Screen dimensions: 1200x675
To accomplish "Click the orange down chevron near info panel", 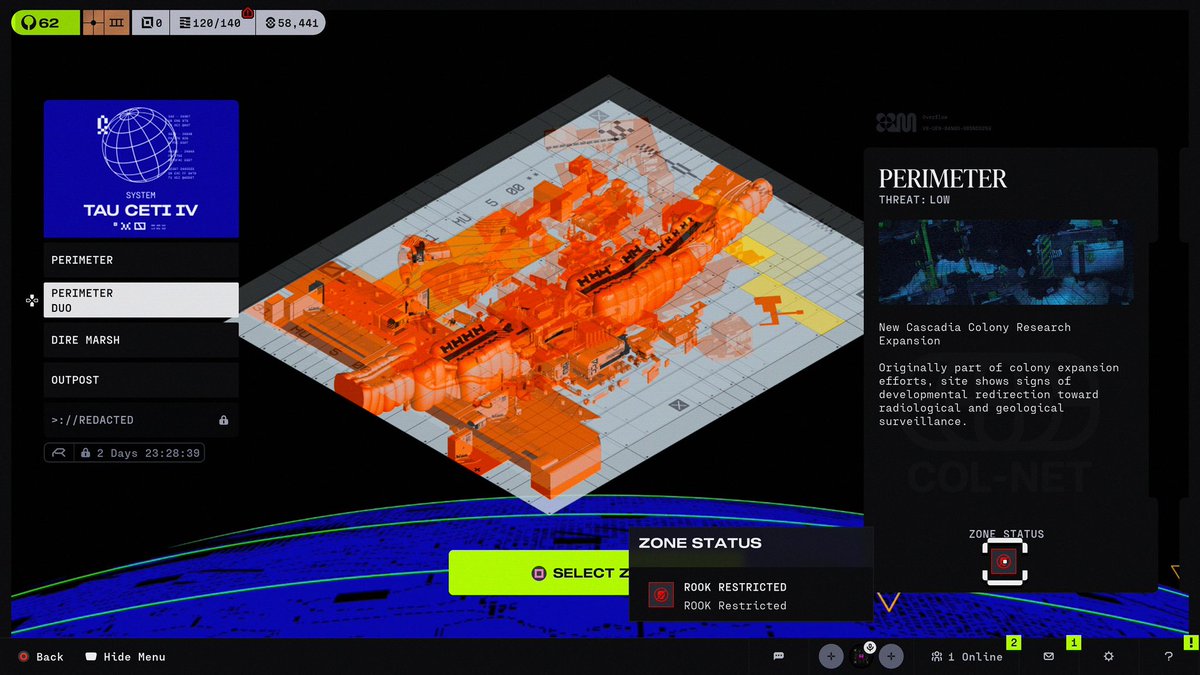I will 889,602.
